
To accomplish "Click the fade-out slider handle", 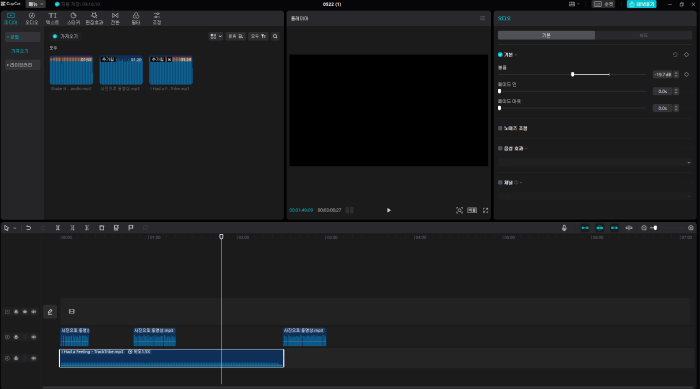I will pyautogui.click(x=500, y=108).
